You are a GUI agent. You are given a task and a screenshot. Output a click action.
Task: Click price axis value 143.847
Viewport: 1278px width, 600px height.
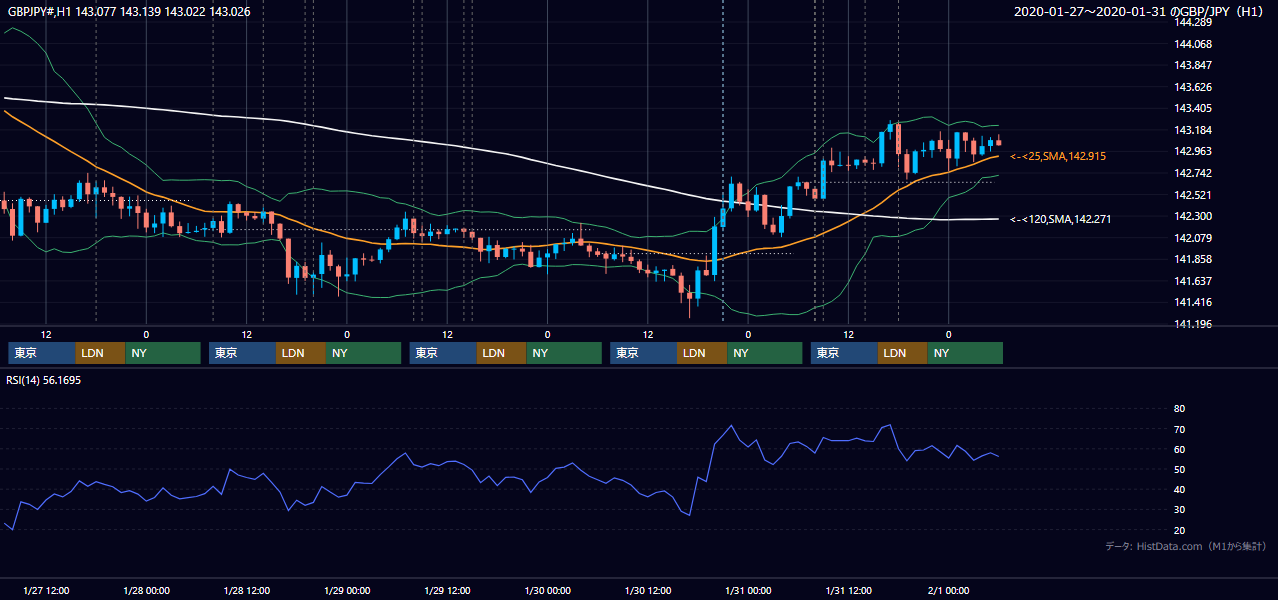pyautogui.click(x=1193, y=65)
